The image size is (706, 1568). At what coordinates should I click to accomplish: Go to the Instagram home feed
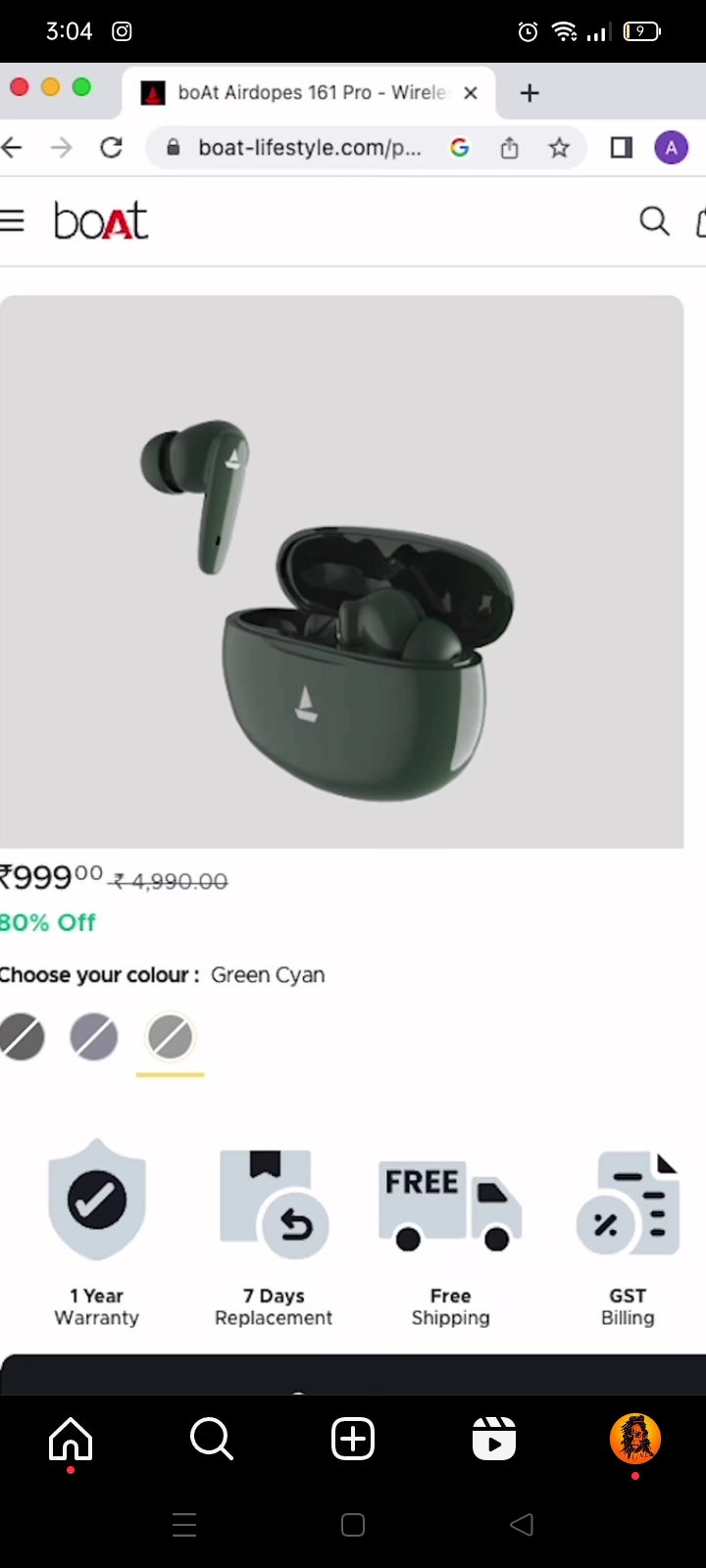pyautogui.click(x=71, y=1440)
